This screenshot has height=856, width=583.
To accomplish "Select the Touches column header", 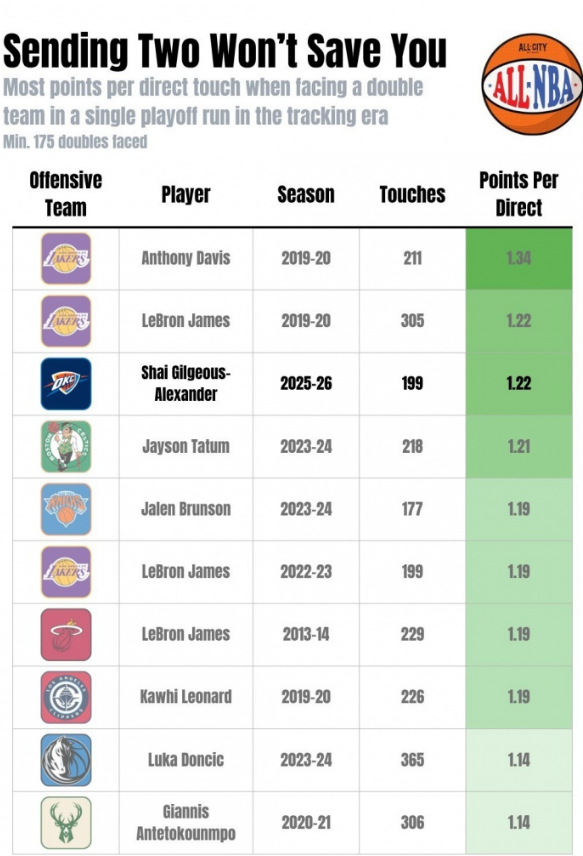I will coord(412,194).
